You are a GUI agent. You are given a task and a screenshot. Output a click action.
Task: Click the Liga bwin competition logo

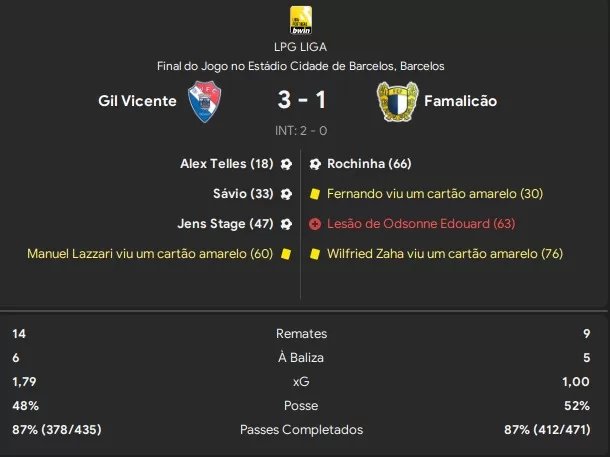click(301, 20)
